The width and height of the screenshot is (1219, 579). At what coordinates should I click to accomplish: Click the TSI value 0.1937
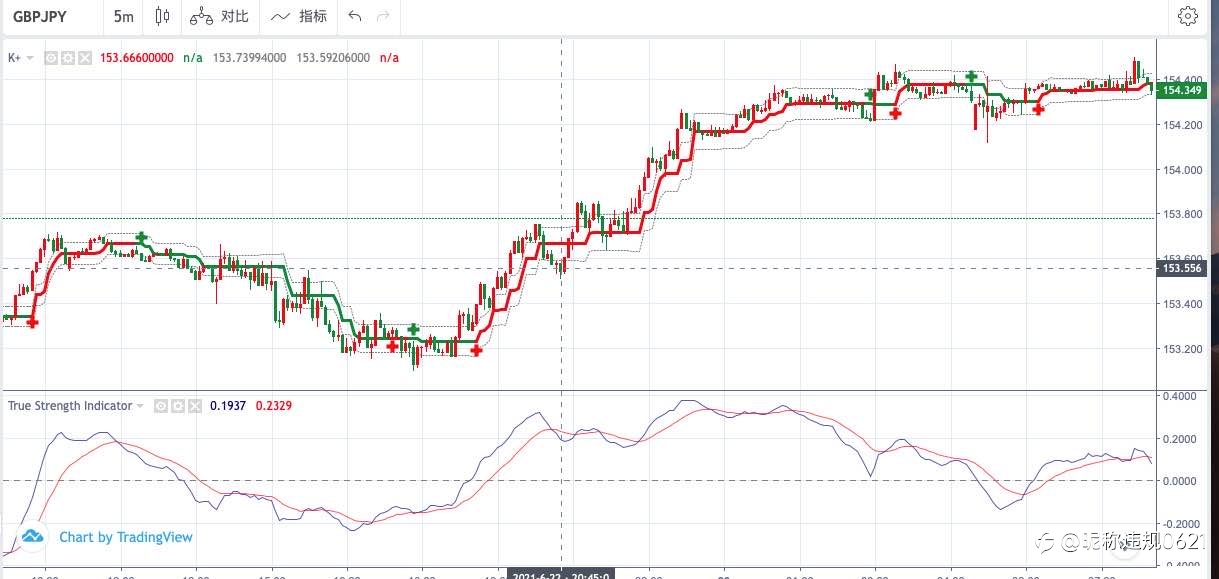click(x=228, y=406)
